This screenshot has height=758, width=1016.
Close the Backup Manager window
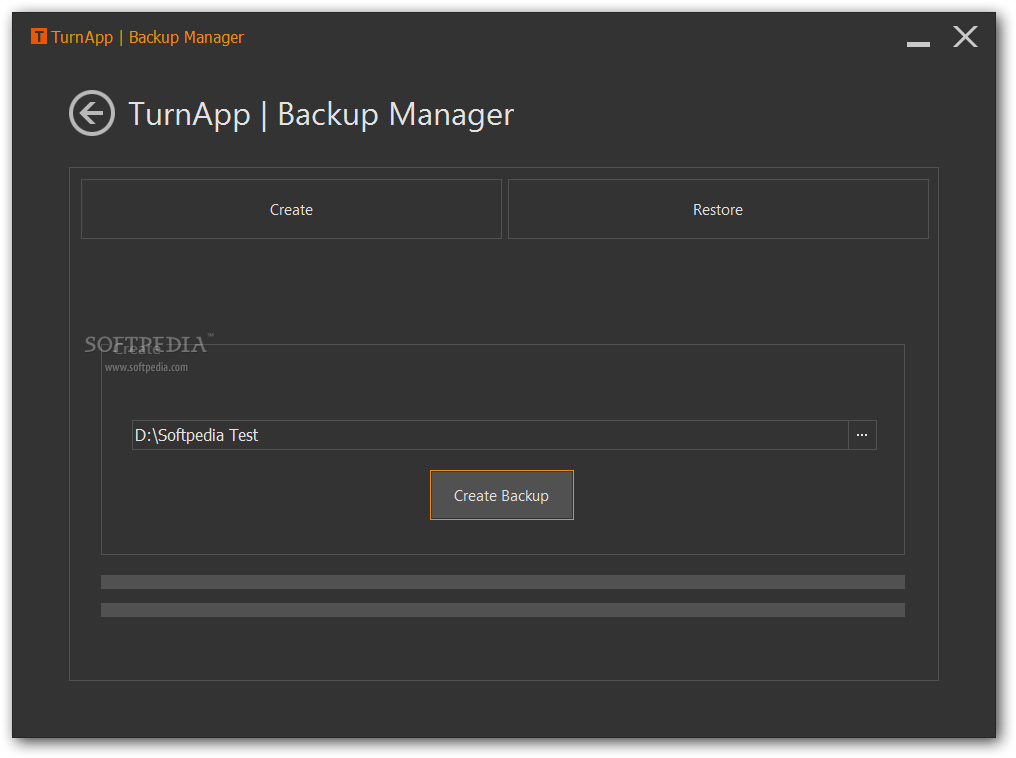(965, 37)
